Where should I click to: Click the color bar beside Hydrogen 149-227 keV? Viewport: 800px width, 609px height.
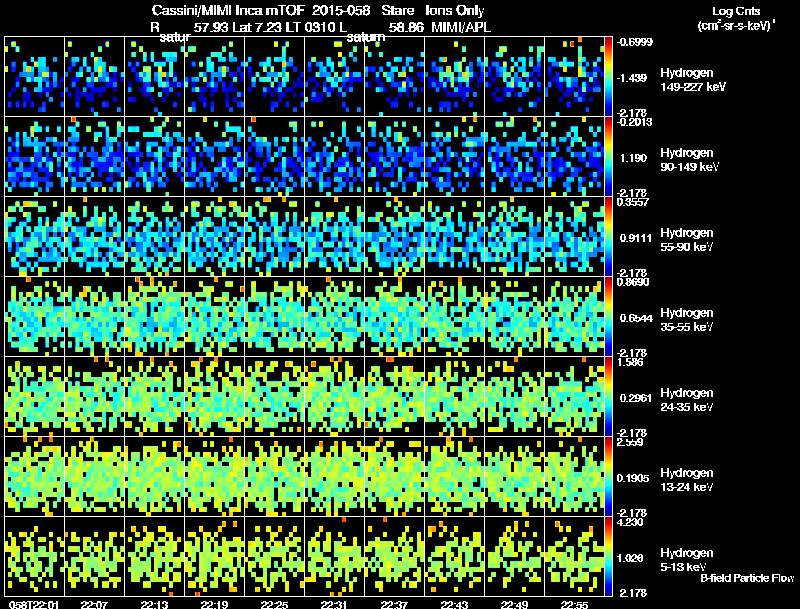coord(608,77)
